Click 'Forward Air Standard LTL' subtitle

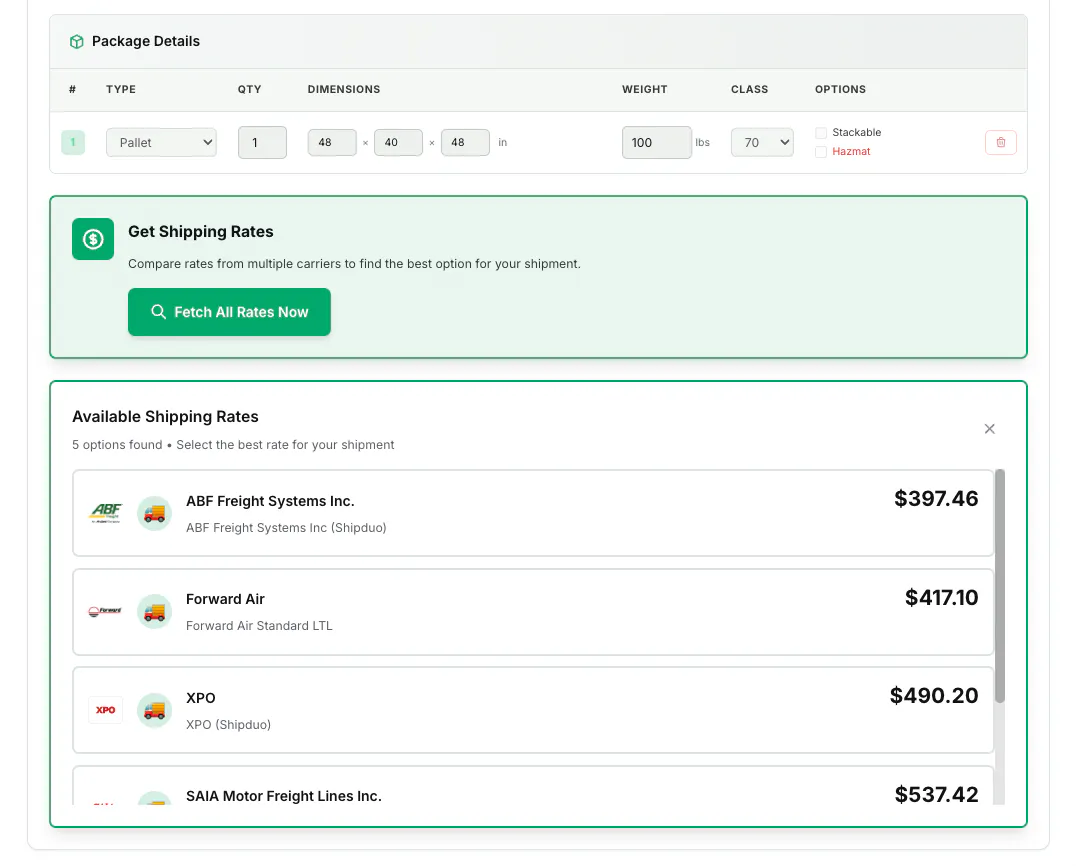(x=259, y=626)
